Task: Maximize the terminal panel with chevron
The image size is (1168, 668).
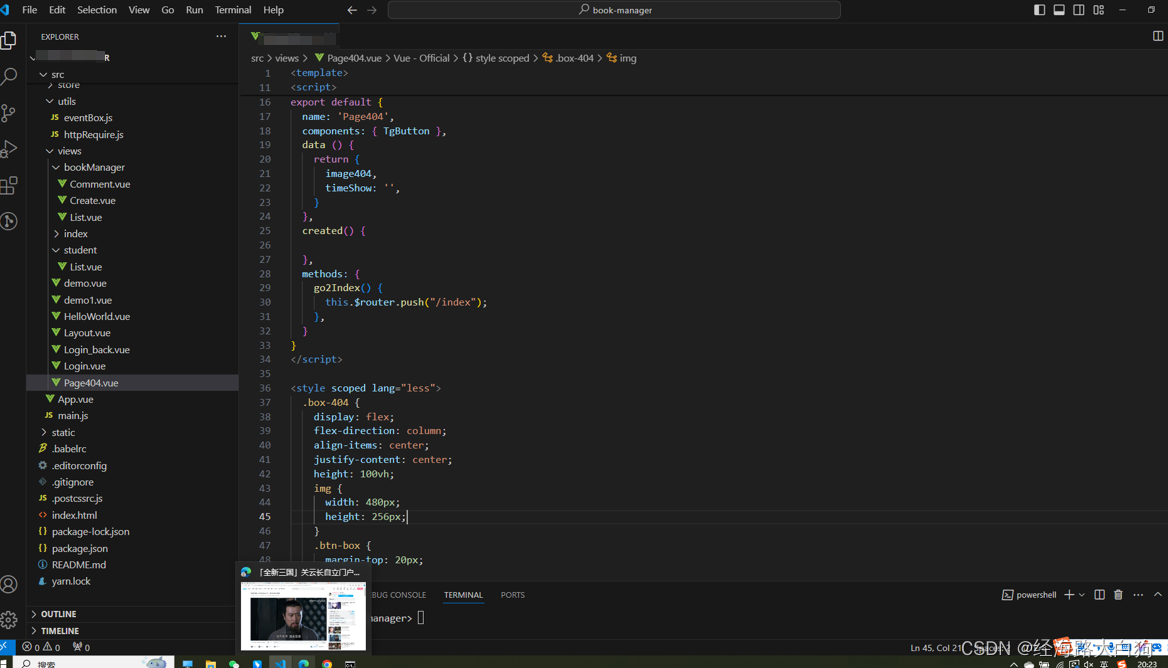Action: pyautogui.click(x=1158, y=594)
